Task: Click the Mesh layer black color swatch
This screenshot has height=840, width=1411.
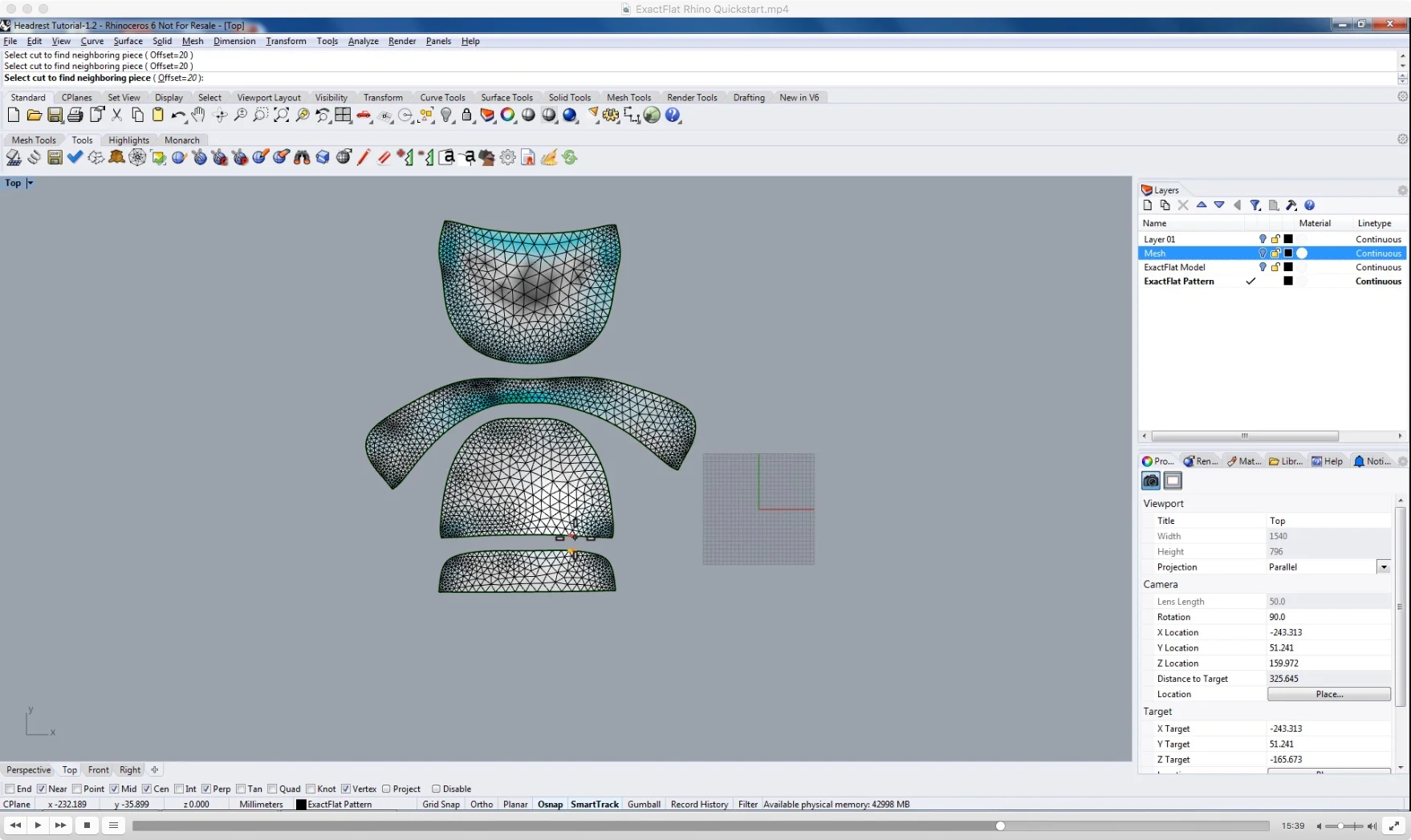Action: (1288, 253)
